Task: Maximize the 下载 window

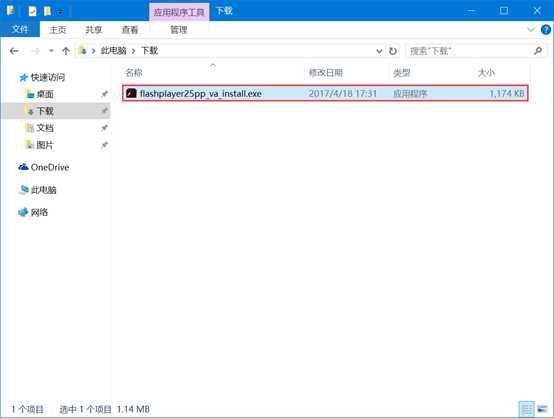Action: (x=504, y=11)
